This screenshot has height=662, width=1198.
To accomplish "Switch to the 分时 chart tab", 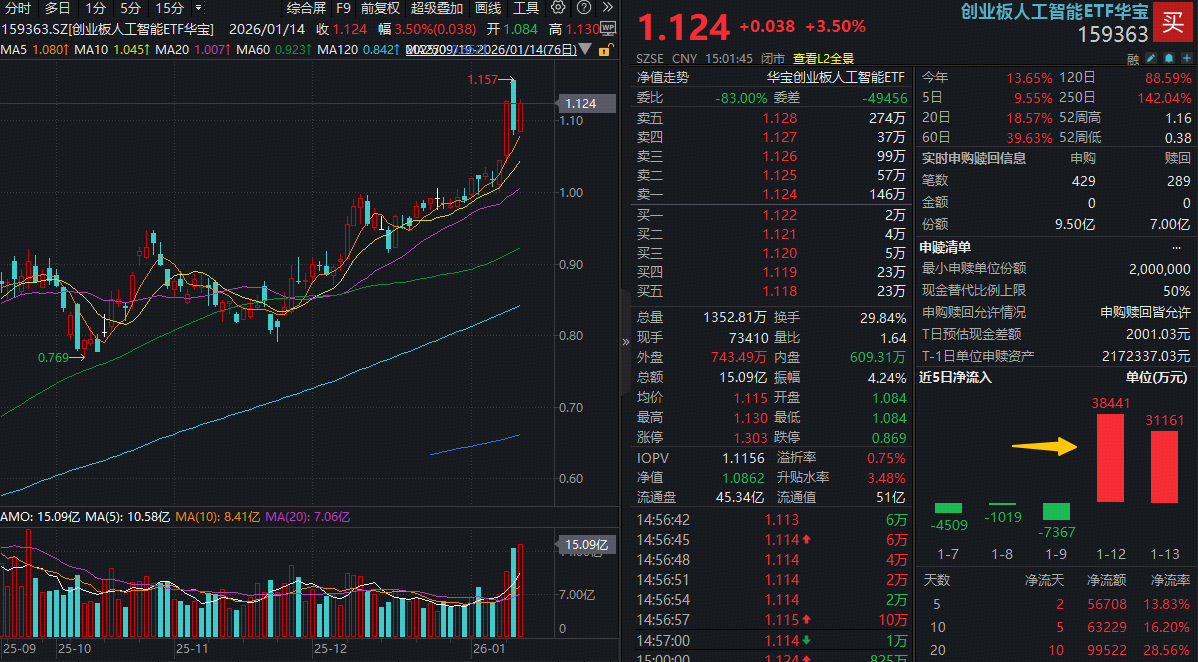I will pyautogui.click(x=18, y=8).
